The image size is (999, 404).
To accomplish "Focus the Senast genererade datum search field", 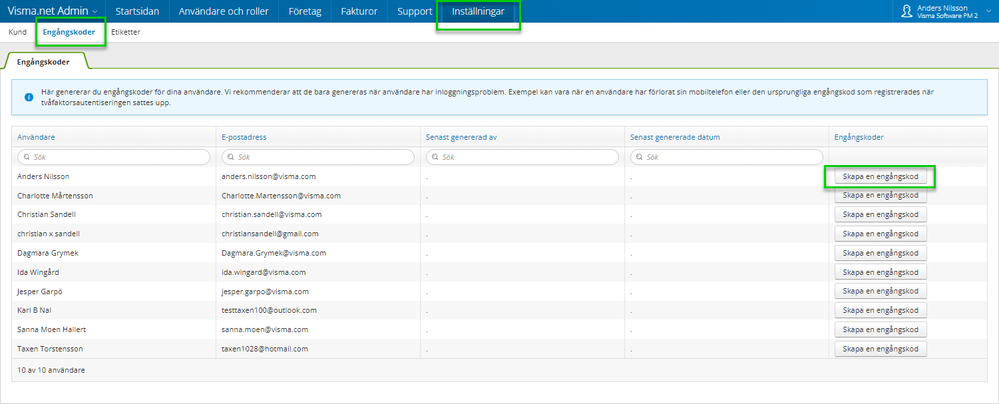I will (726, 157).
